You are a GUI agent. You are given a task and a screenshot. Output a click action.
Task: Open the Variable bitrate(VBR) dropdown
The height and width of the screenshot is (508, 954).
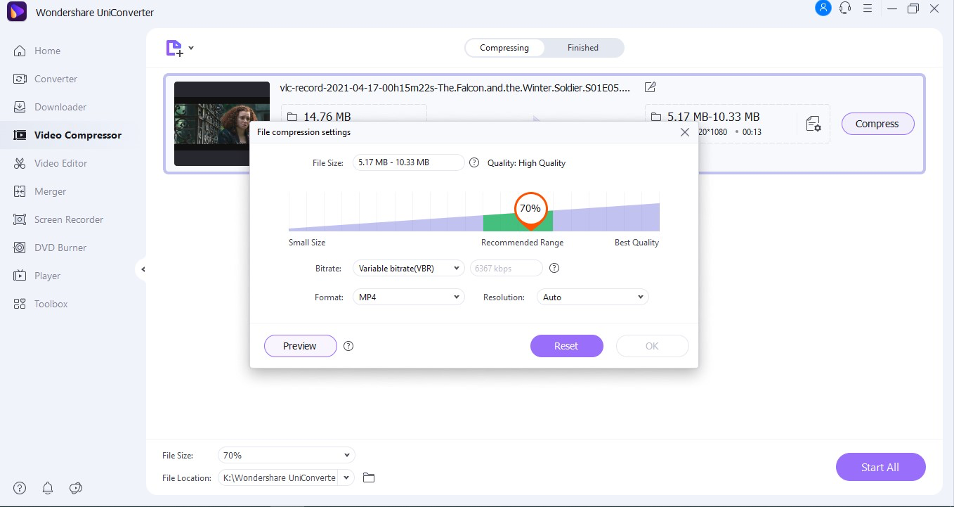[408, 268]
